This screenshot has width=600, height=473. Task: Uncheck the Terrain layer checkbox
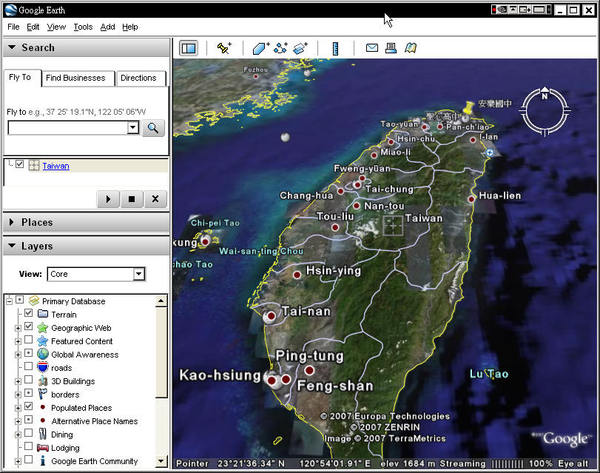(28, 313)
